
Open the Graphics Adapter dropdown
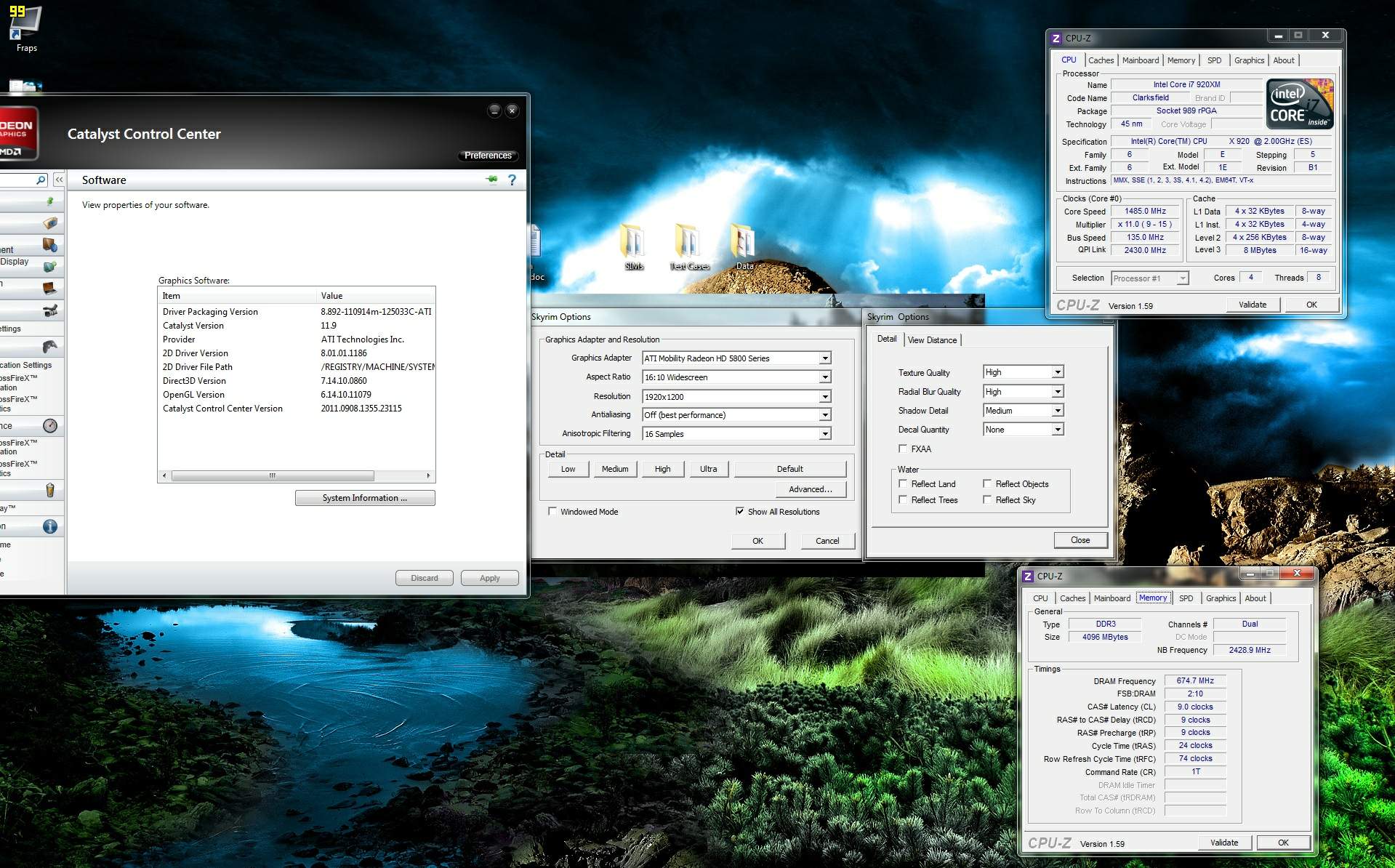736,358
